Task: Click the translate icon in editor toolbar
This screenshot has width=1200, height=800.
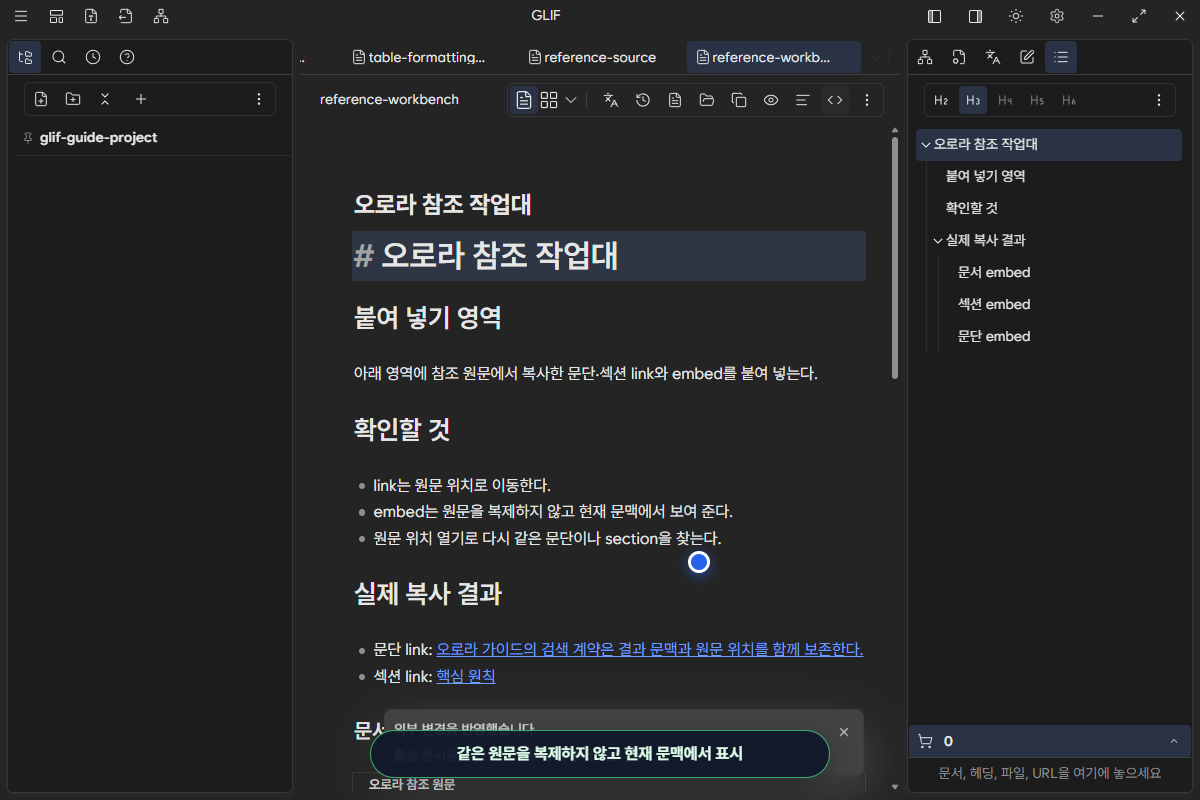Action: click(611, 100)
